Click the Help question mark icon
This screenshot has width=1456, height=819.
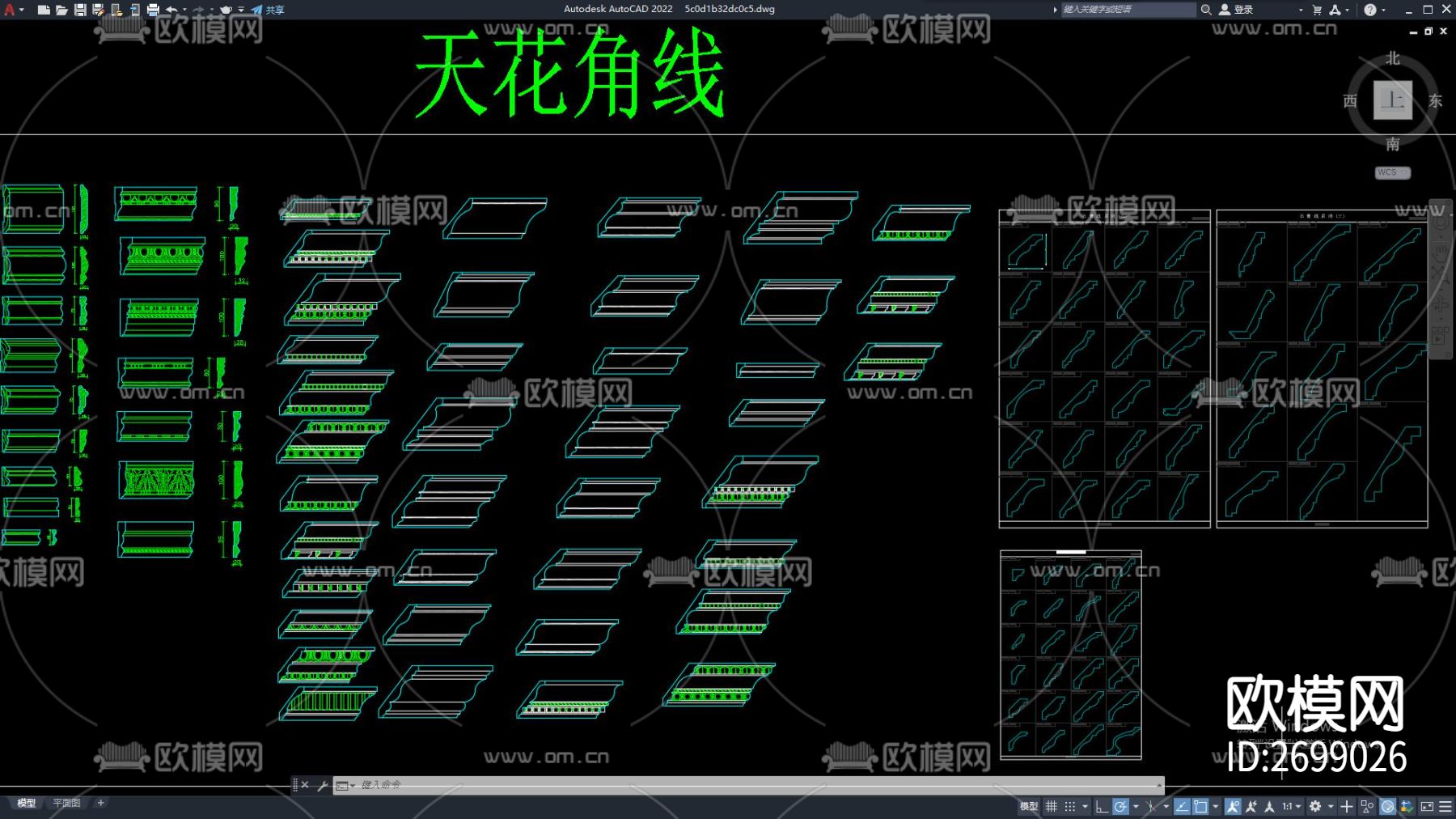[1369, 10]
